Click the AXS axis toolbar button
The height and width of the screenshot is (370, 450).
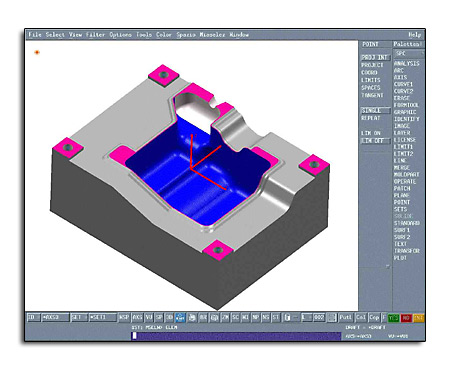coord(137,317)
